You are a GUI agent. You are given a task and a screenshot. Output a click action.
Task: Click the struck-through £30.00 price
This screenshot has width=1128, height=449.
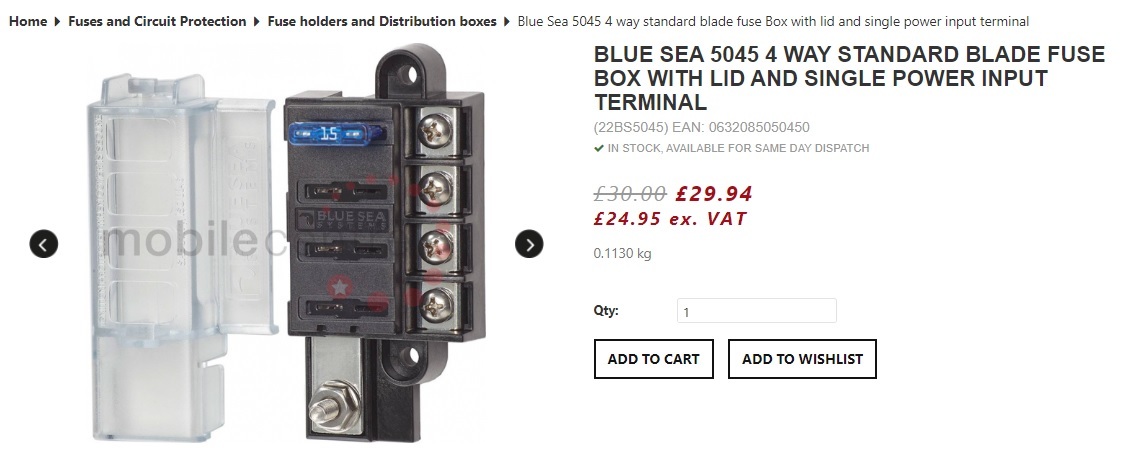[630, 194]
